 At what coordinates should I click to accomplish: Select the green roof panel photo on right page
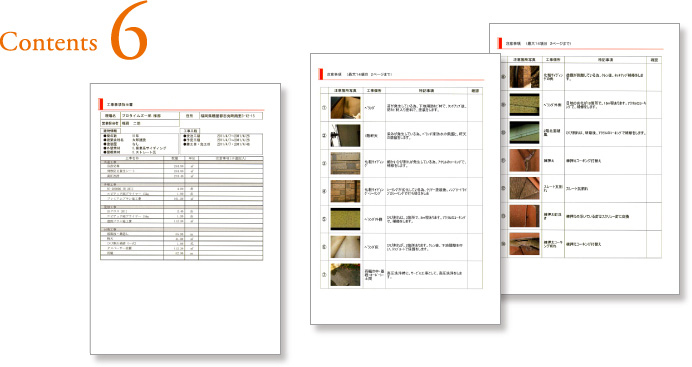pos(524,132)
